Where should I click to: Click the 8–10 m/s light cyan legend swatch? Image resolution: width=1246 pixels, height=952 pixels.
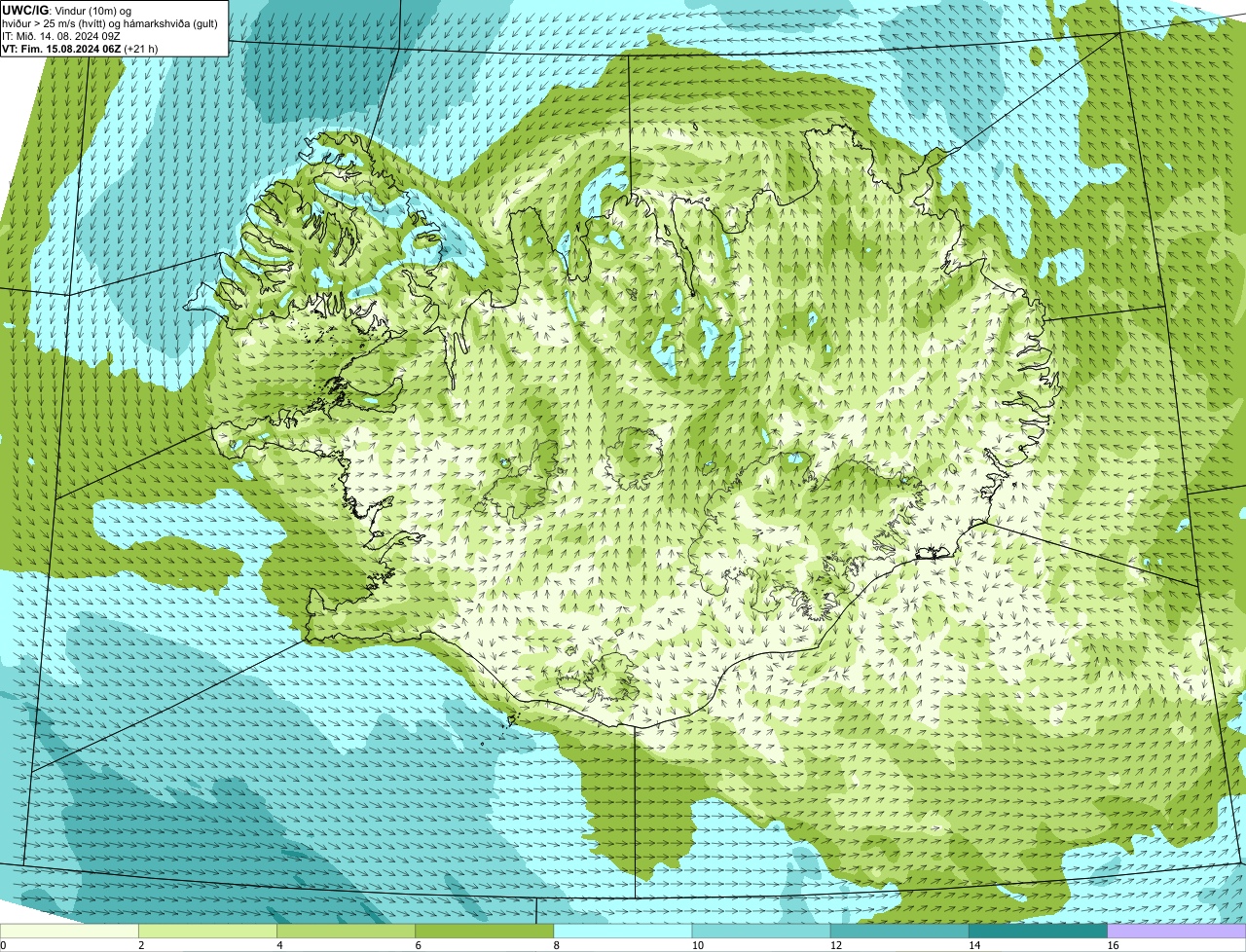[x=623, y=931]
